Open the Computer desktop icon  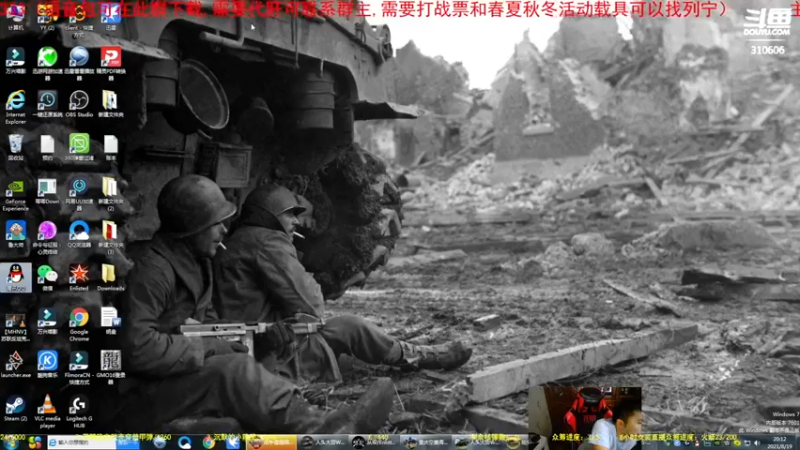click(x=15, y=17)
